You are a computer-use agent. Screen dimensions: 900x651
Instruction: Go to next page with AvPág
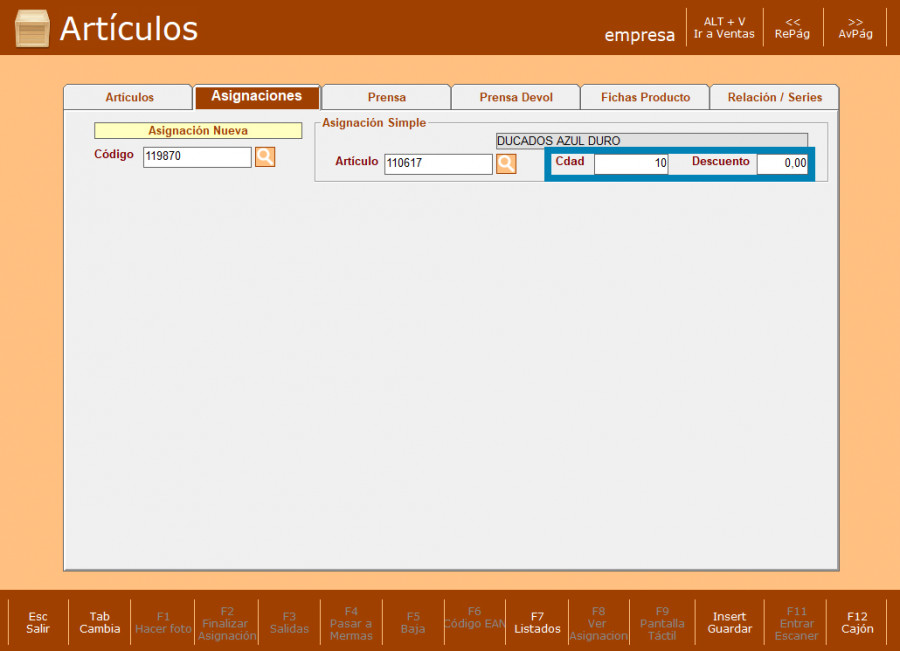(x=855, y=28)
